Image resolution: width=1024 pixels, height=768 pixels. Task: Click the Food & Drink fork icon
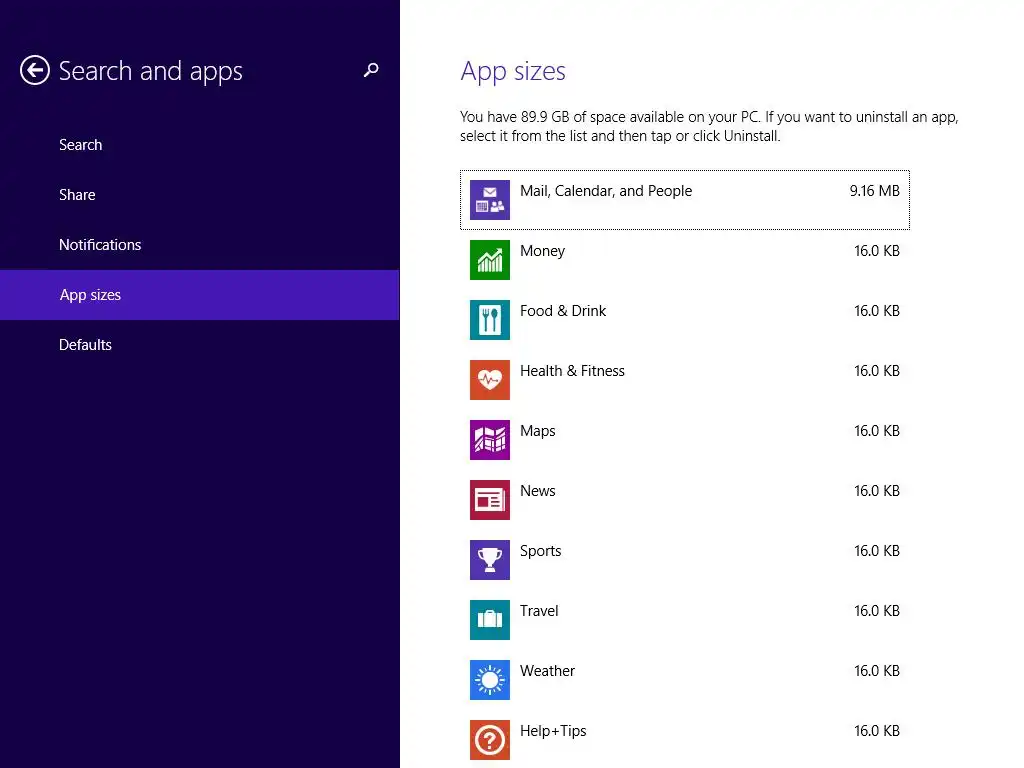pos(490,320)
